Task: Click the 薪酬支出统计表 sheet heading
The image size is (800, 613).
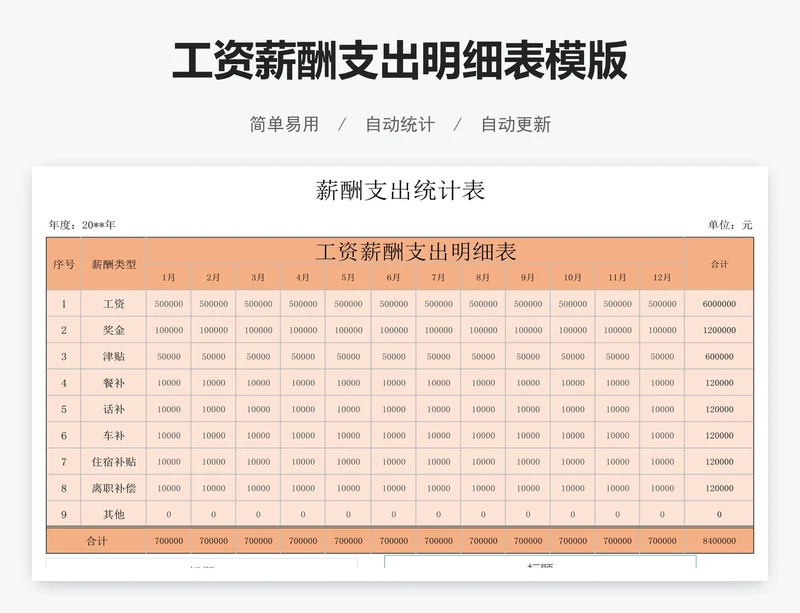Action: pyautogui.click(x=400, y=190)
